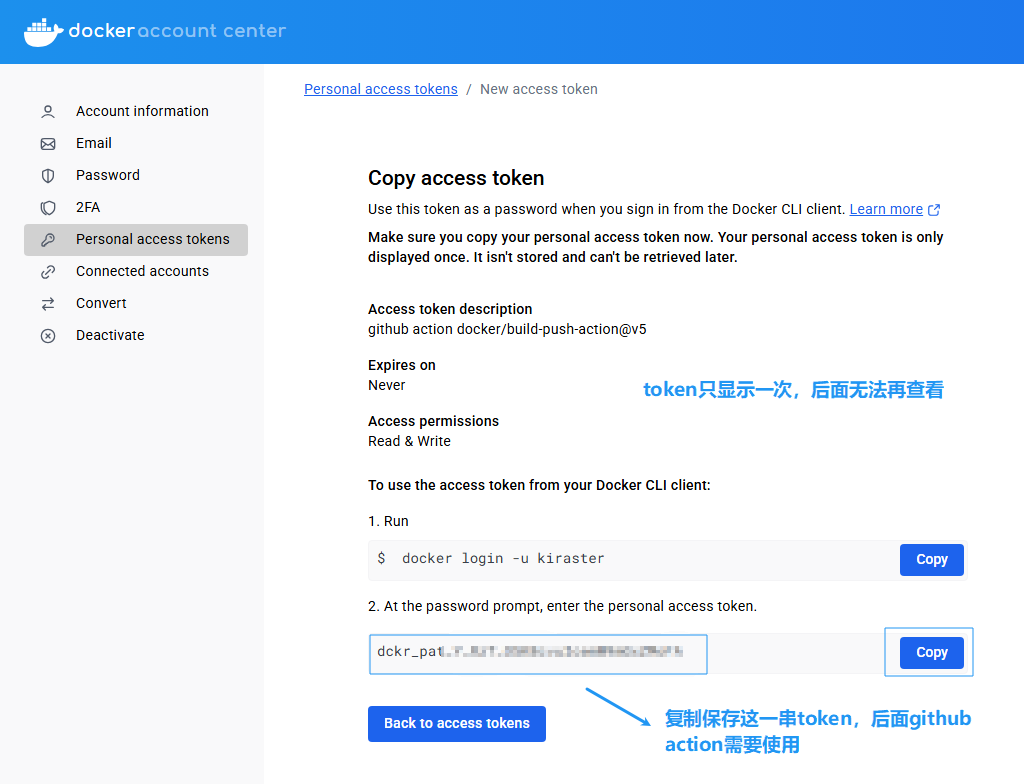This screenshot has width=1024, height=784.
Task: Click the 2FA shield icon
Action: [x=48, y=208]
